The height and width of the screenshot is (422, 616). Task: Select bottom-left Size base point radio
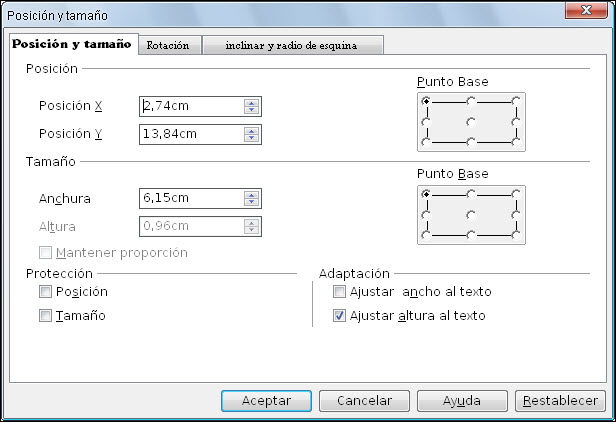[427, 235]
